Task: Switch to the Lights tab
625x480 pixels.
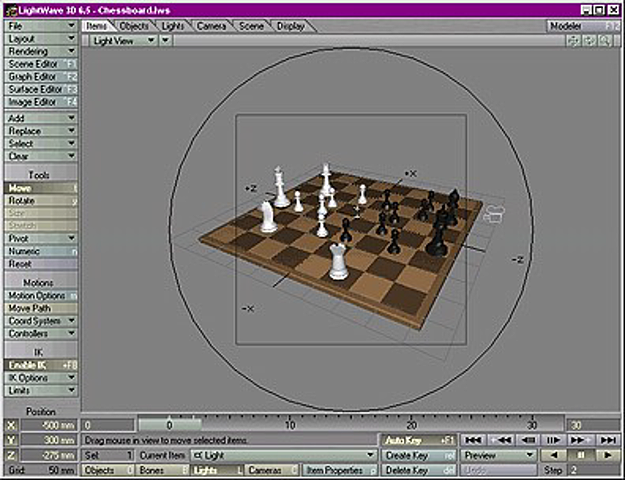Action: (173, 26)
